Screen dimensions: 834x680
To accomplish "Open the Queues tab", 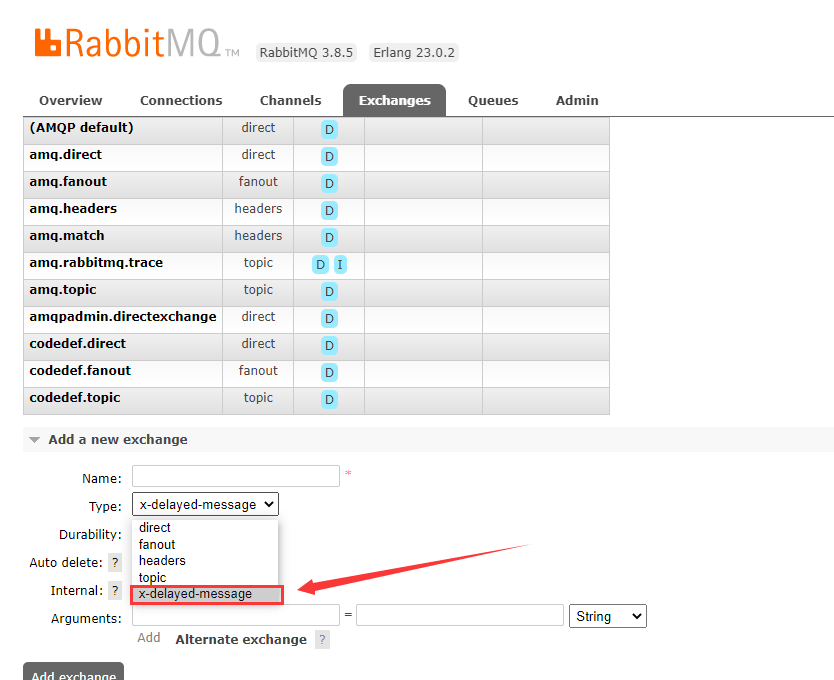I will pyautogui.click(x=493, y=101).
